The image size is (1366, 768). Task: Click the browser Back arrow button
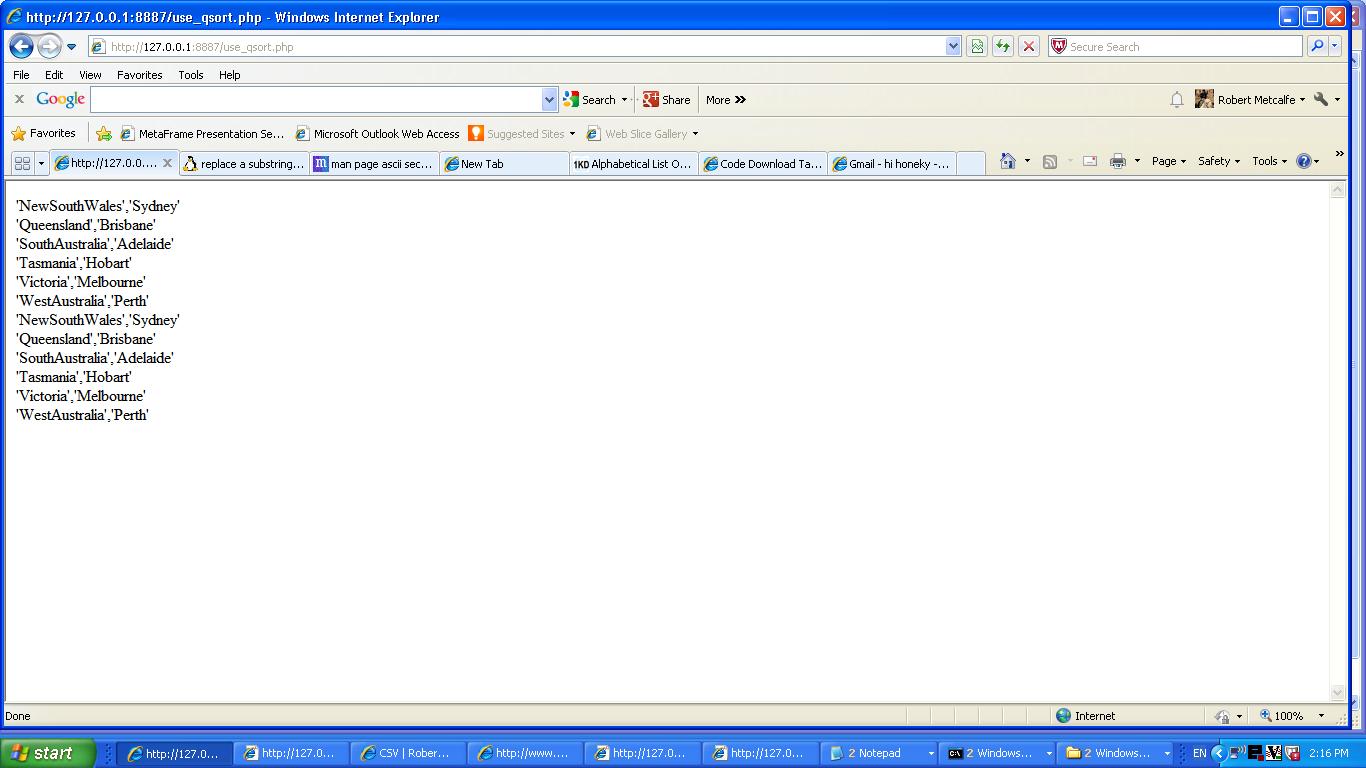point(21,46)
